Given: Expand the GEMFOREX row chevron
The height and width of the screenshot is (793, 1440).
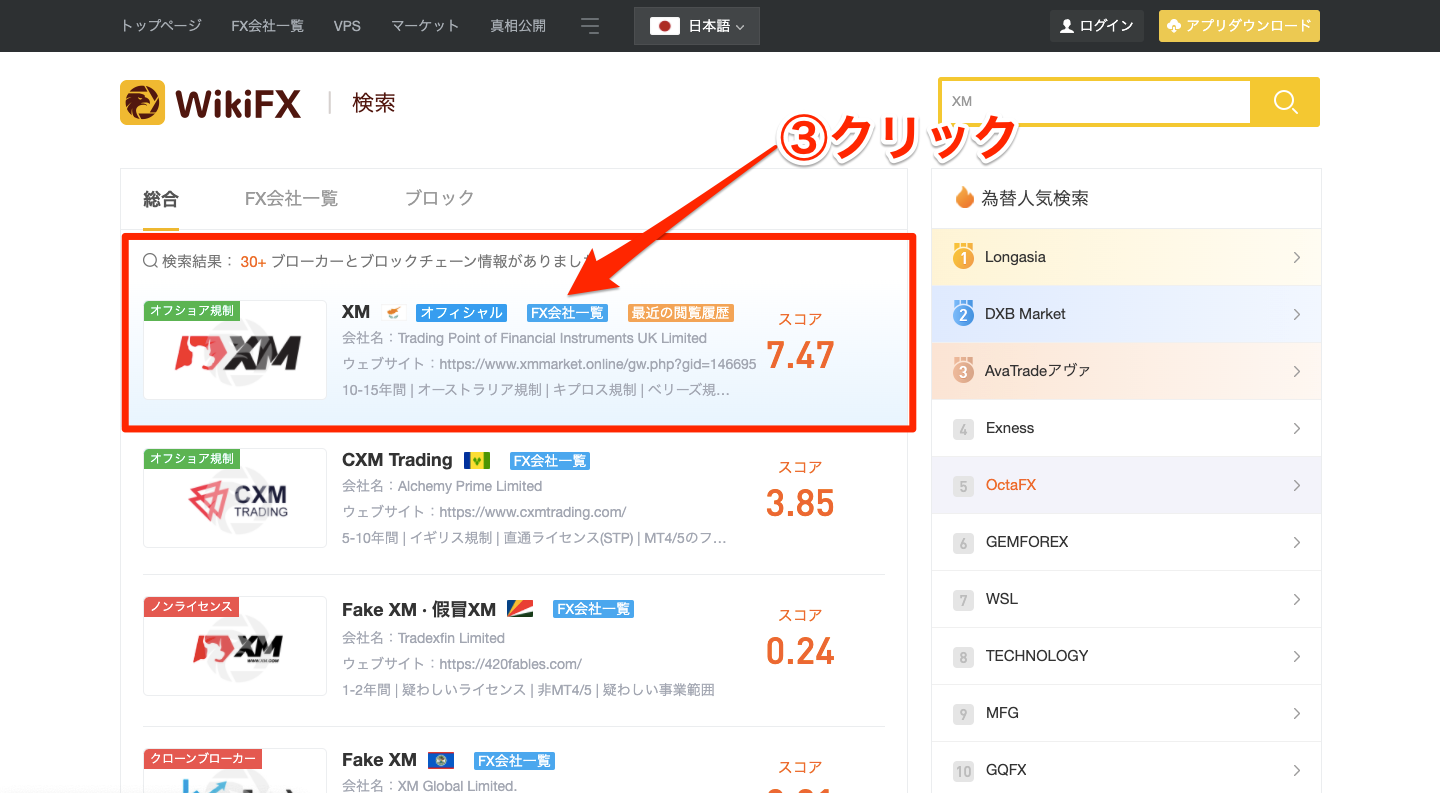Looking at the screenshot, I should click(1297, 542).
